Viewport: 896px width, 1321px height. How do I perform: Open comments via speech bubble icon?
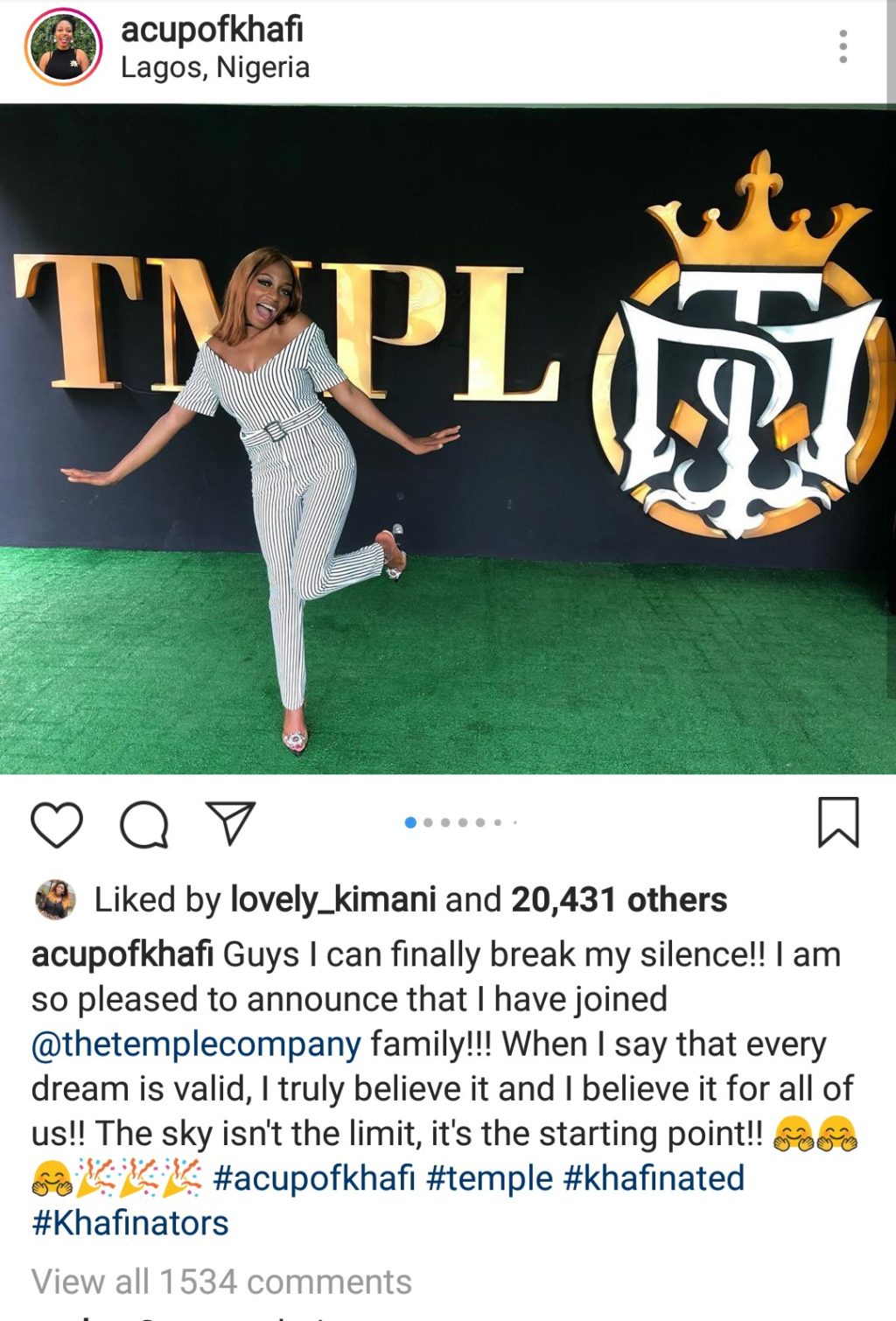pos(144,825)
